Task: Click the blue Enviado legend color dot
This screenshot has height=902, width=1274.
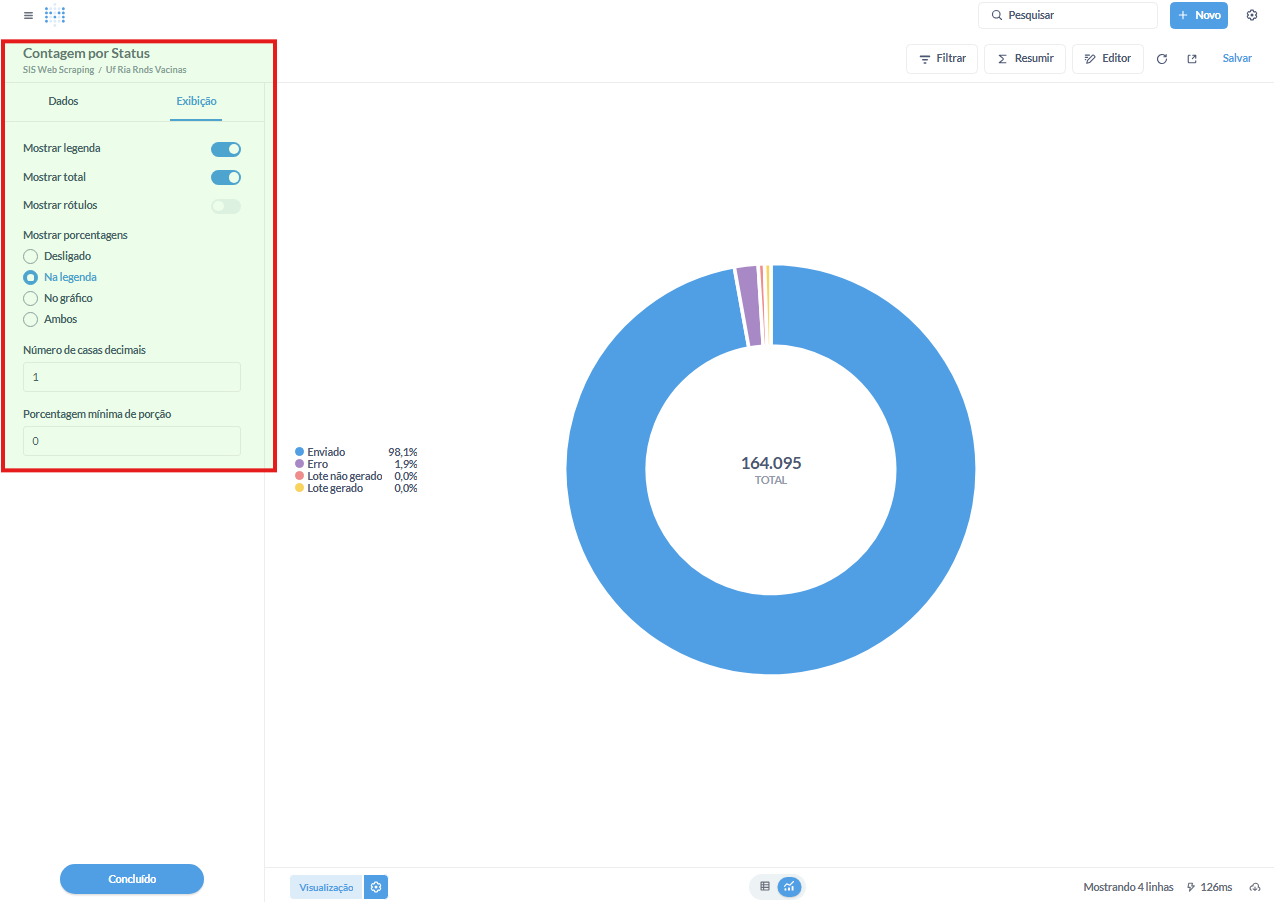Action: pos(300,452)
